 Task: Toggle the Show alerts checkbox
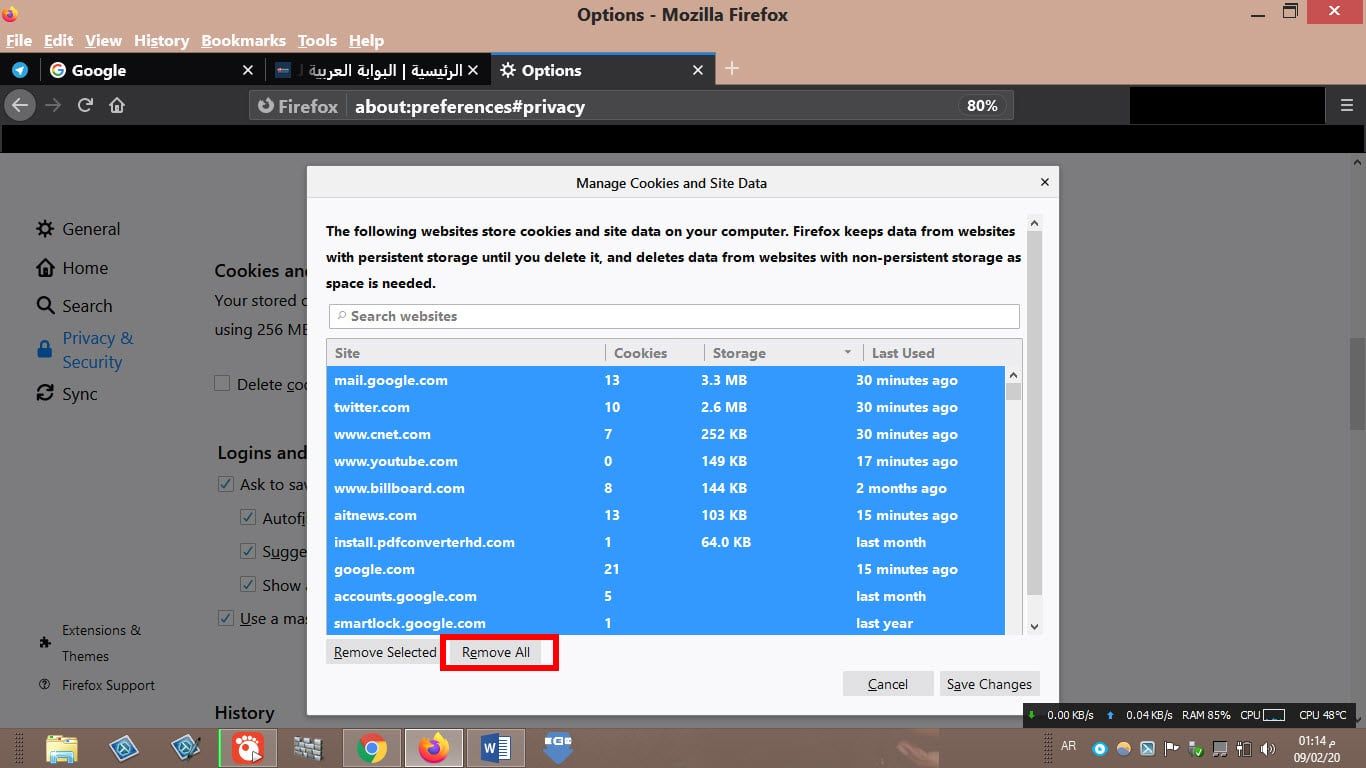pyautogui.click(x=248, y=584)
